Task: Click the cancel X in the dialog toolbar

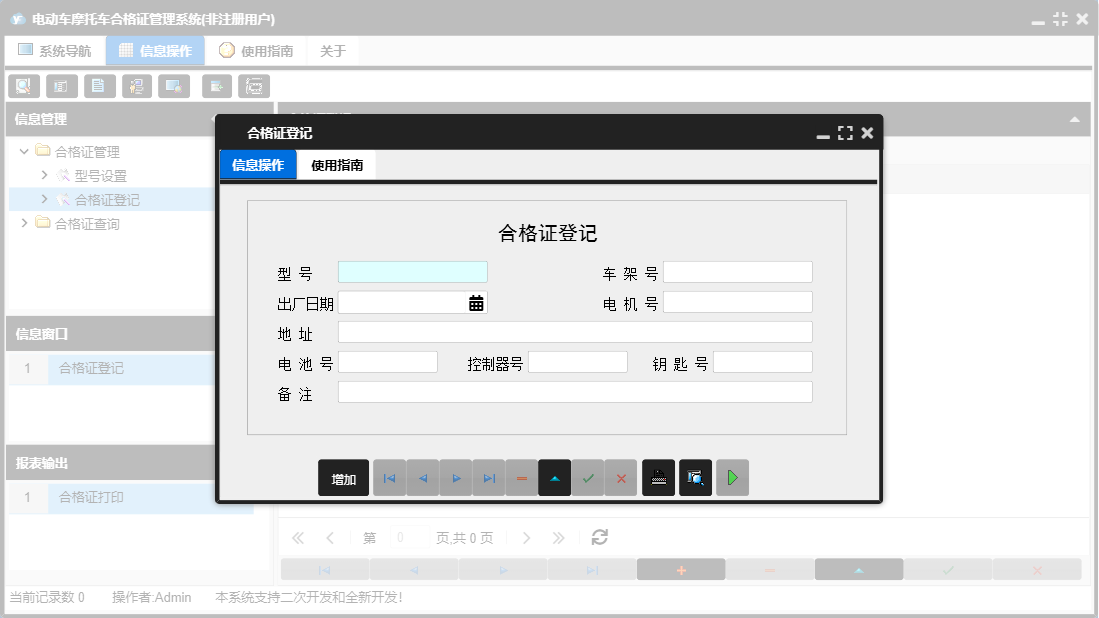Action: click(621, 477)
